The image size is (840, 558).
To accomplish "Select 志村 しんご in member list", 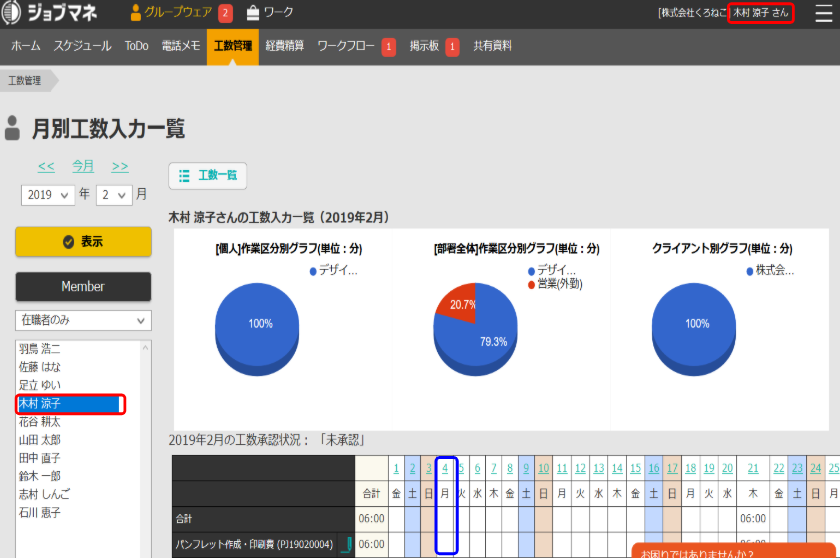I will click(x=44, y=494).
